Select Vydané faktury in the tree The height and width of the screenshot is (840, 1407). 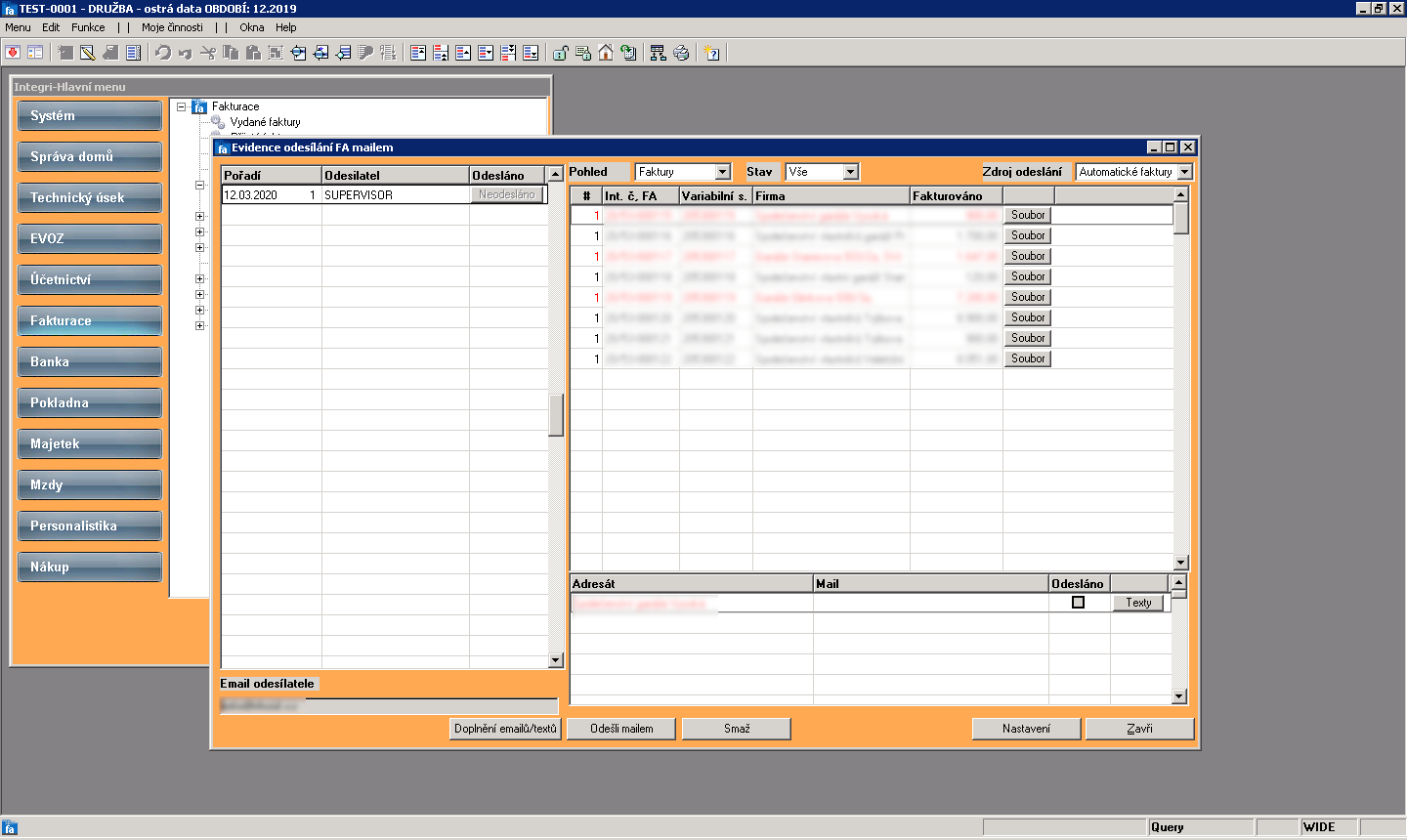266,122
